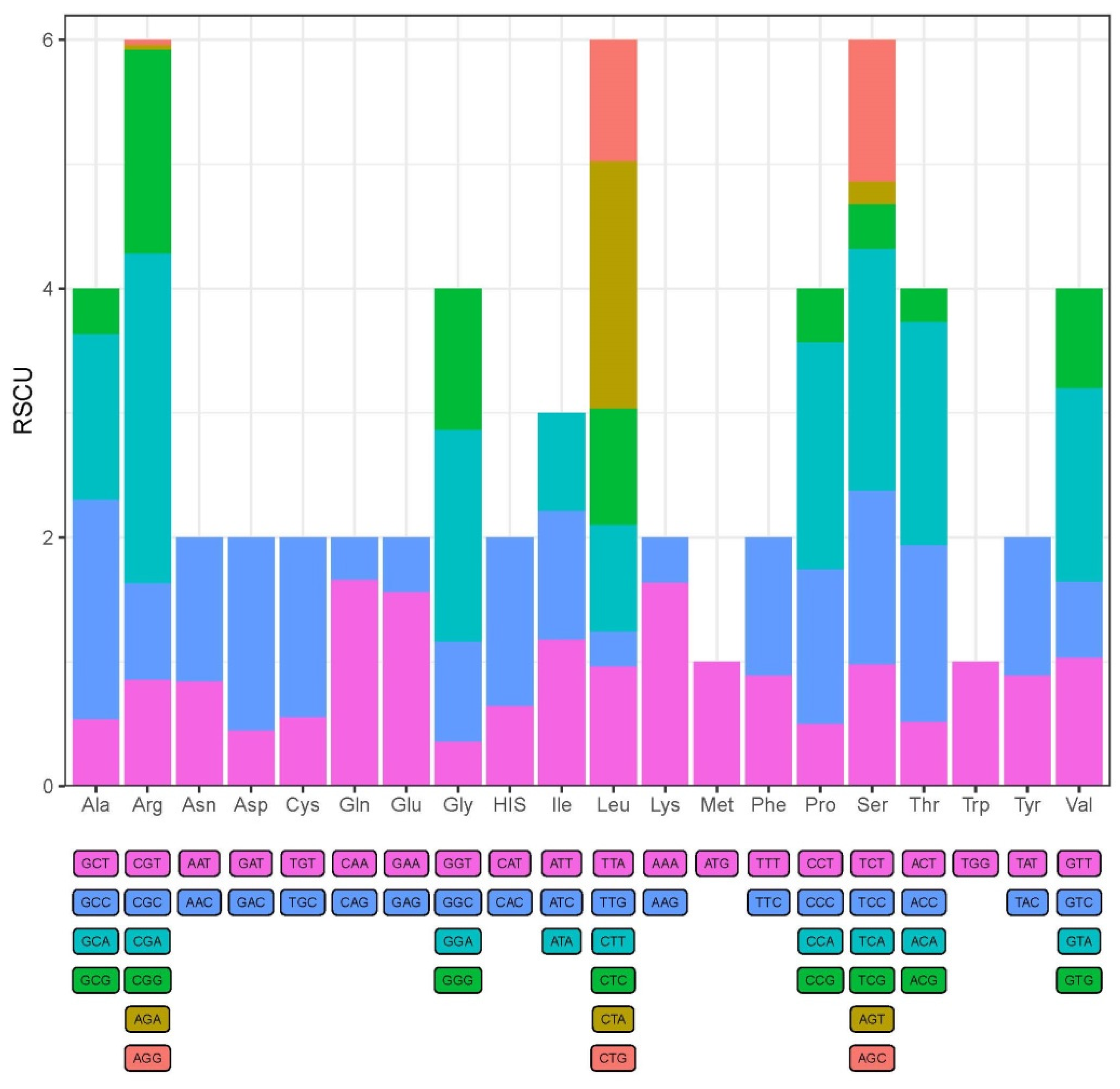
Task: Click the AGC codon legend box
Action: (x=872, y=1057)
